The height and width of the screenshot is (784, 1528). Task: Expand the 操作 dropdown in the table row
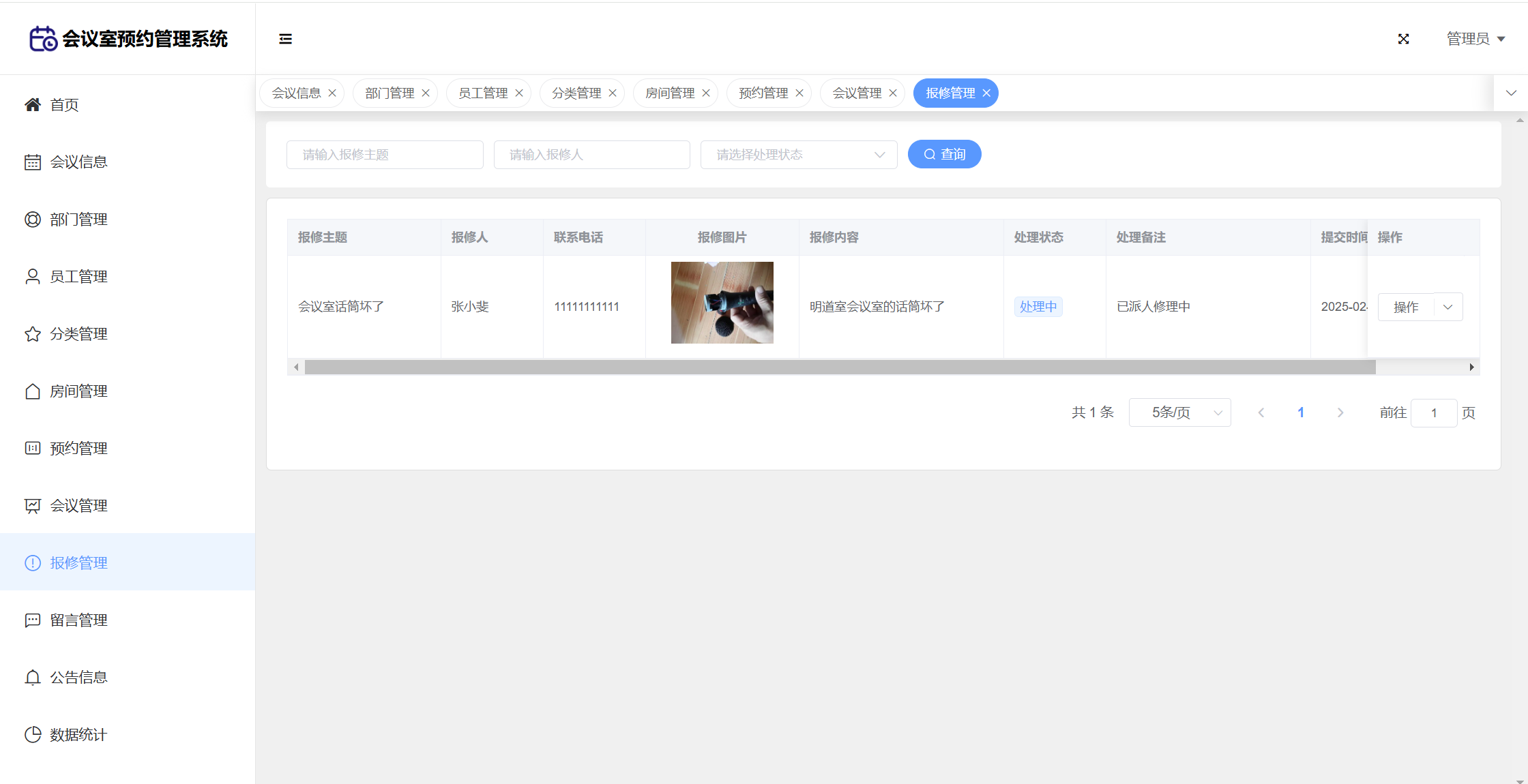1448,307
